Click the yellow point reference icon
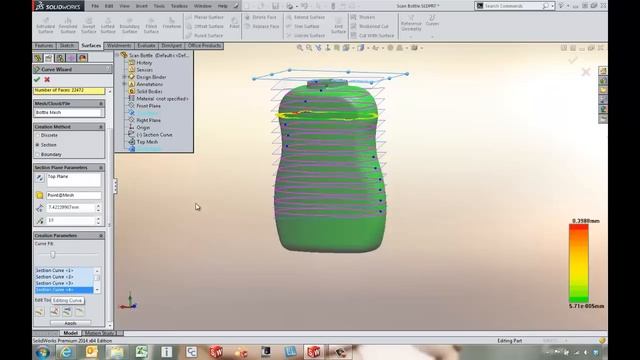This screenshot has width=640, height=360. 40,196
